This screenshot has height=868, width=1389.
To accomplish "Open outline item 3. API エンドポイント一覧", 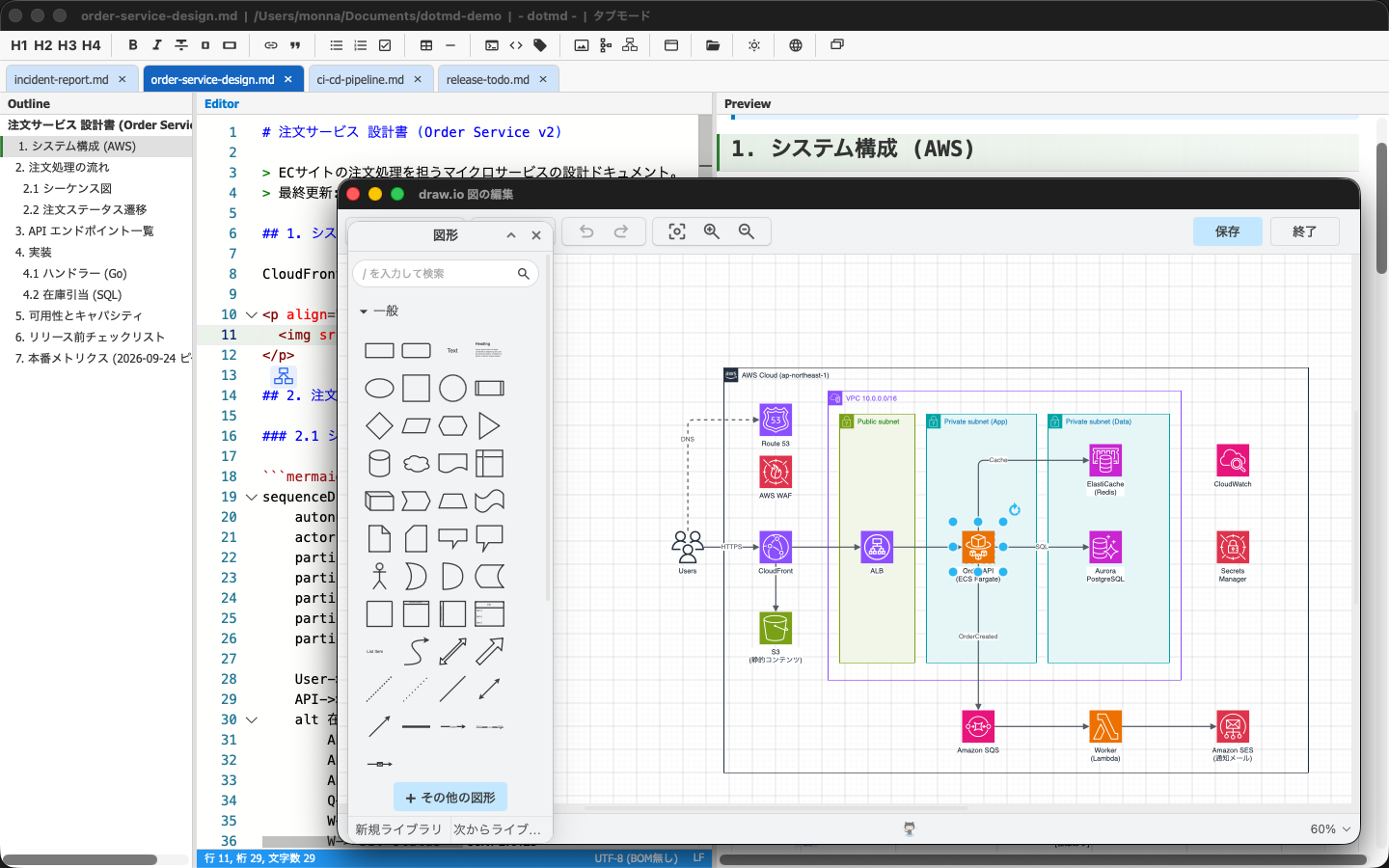I will (x=85, y=231).
